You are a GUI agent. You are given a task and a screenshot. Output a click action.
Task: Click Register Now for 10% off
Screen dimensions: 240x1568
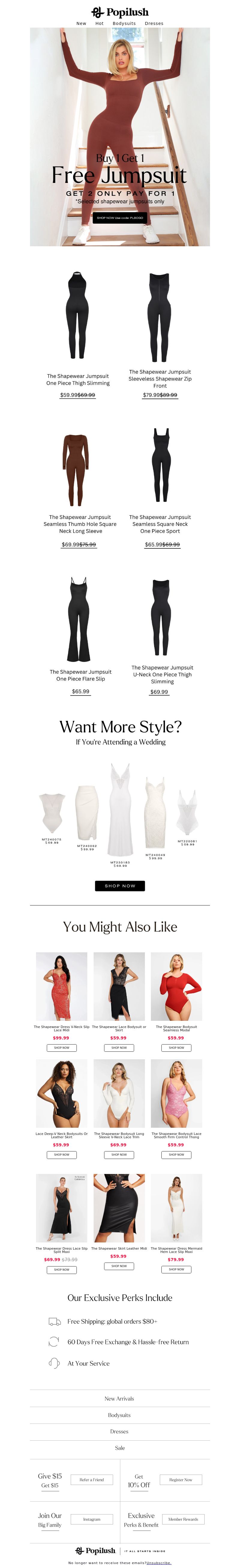(181, 1480)
